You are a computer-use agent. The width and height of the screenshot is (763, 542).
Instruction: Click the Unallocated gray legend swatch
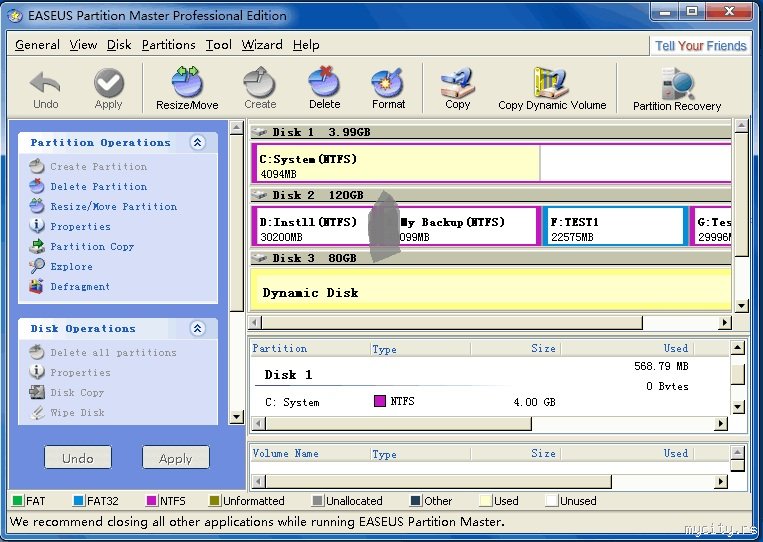point(317,501)
